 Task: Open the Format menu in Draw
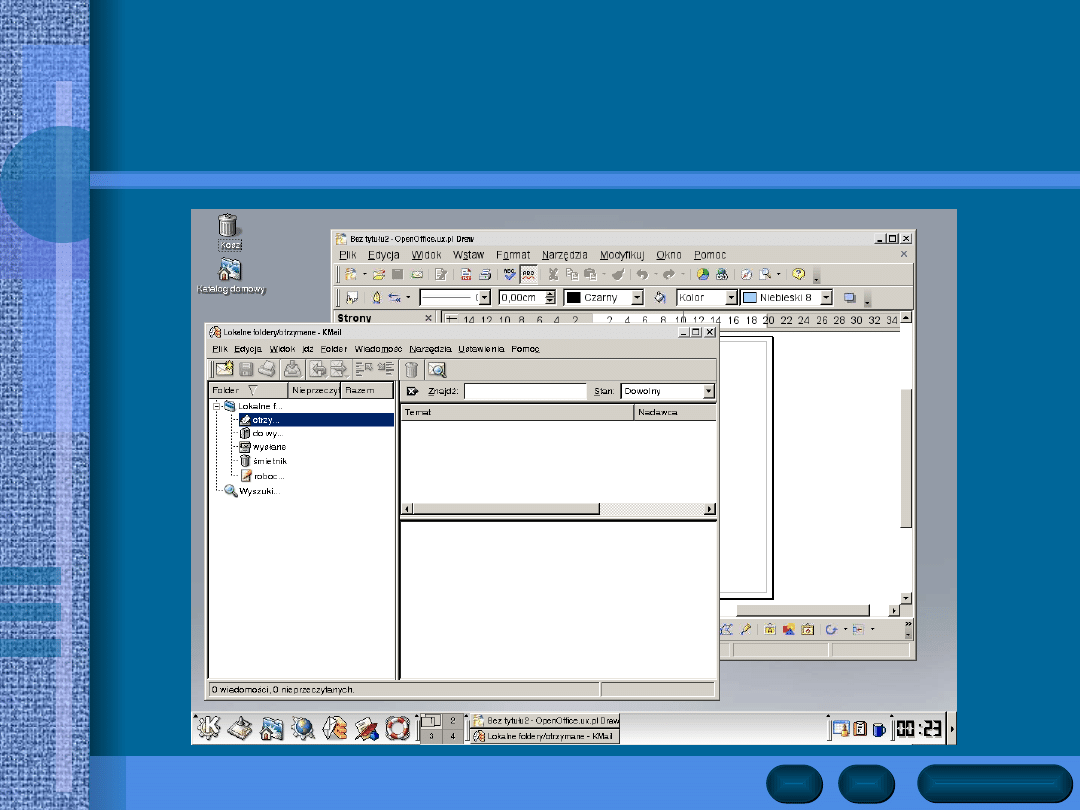[x=513, y=255]
